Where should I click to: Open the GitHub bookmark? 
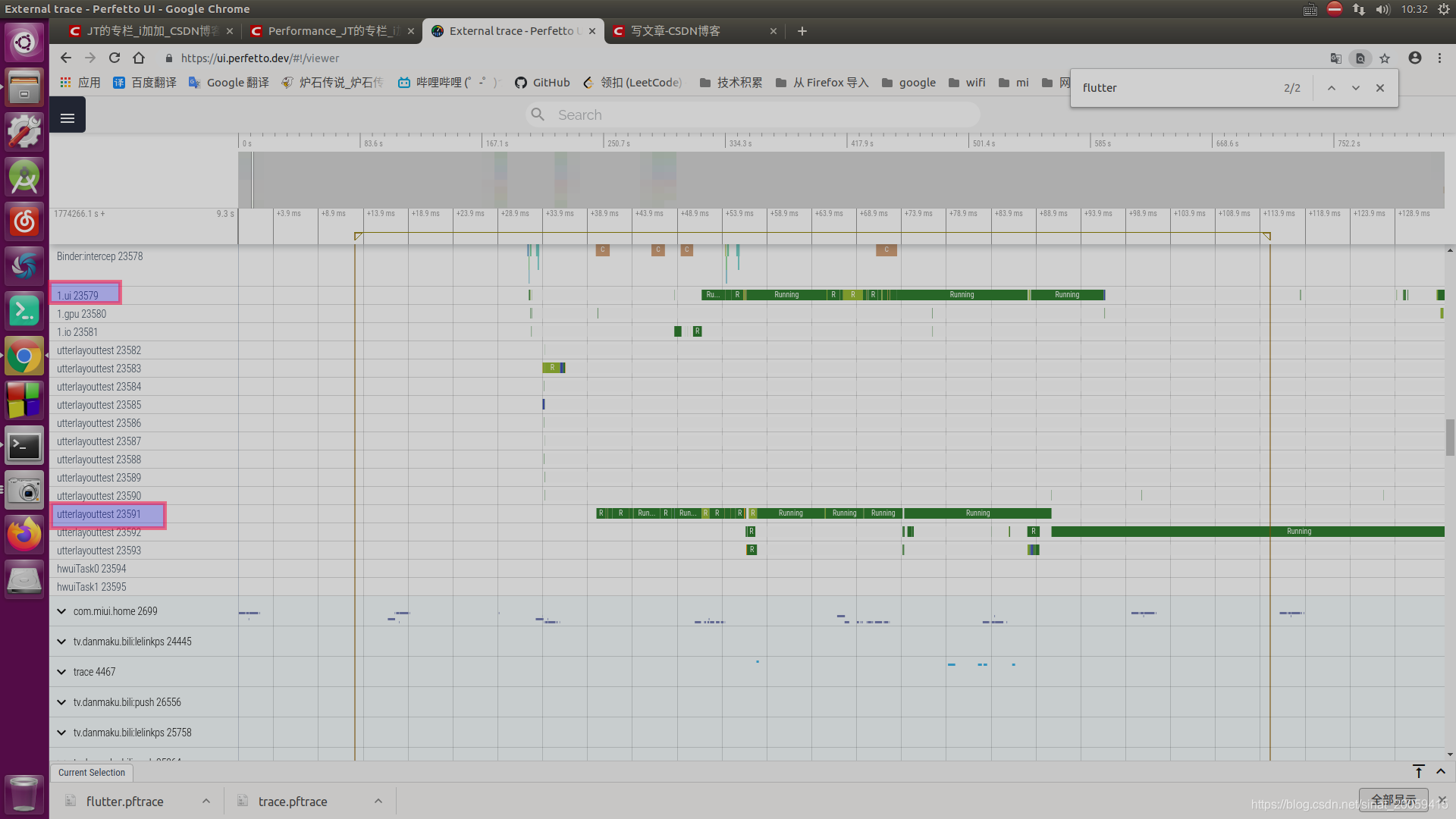pos(542,83)
